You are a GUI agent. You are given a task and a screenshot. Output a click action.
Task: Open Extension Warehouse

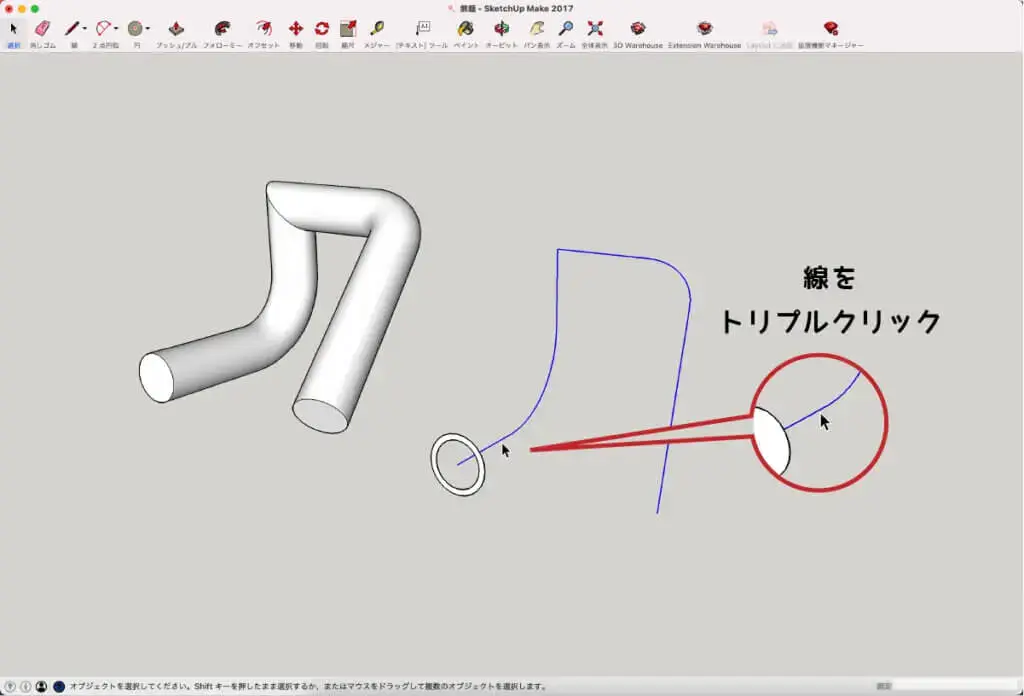coord(704,29)
